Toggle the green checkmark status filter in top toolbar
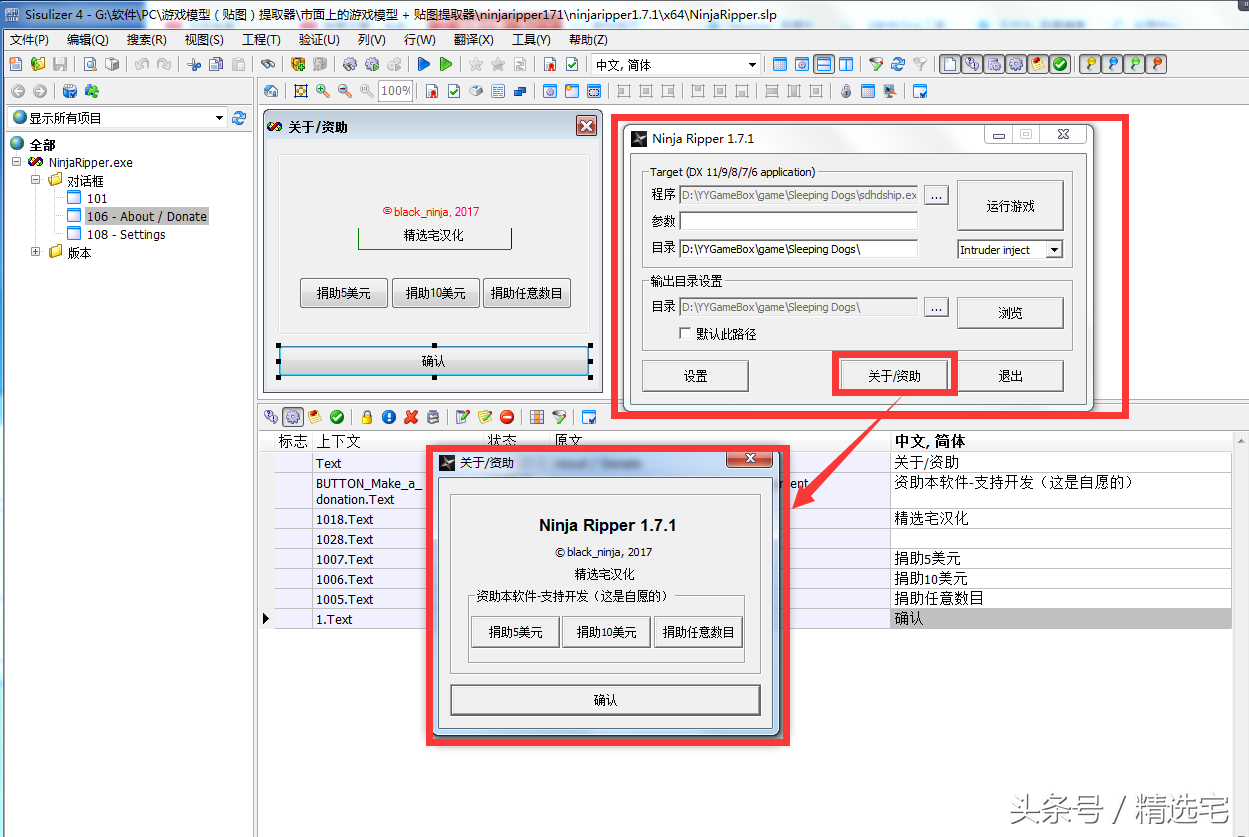The image size is (1249, 837). 1060,64
